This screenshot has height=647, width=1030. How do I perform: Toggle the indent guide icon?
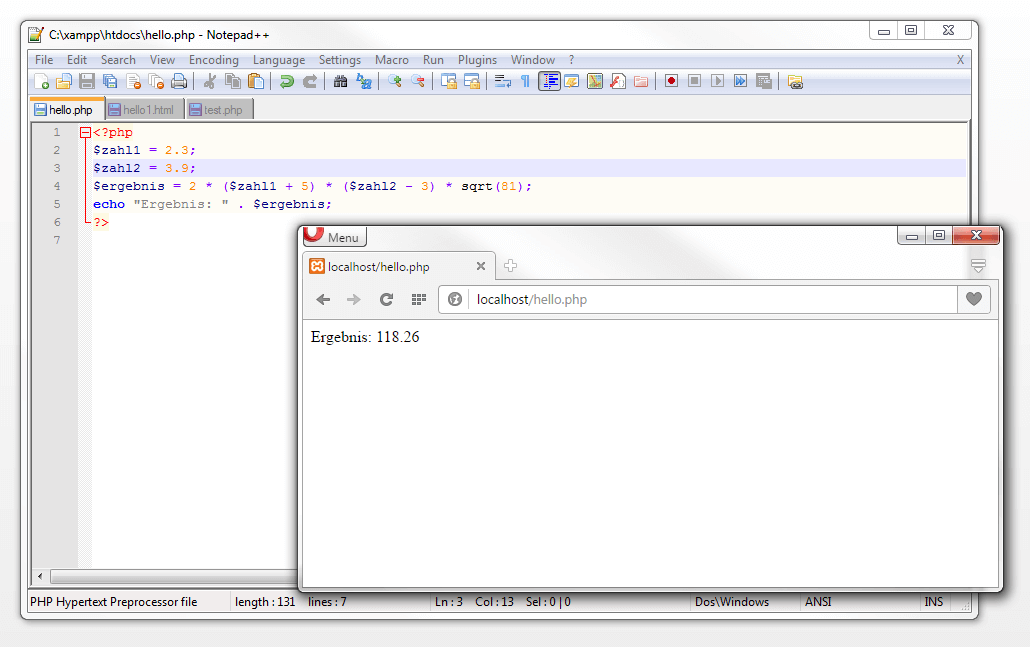click(x=549, y=81)
